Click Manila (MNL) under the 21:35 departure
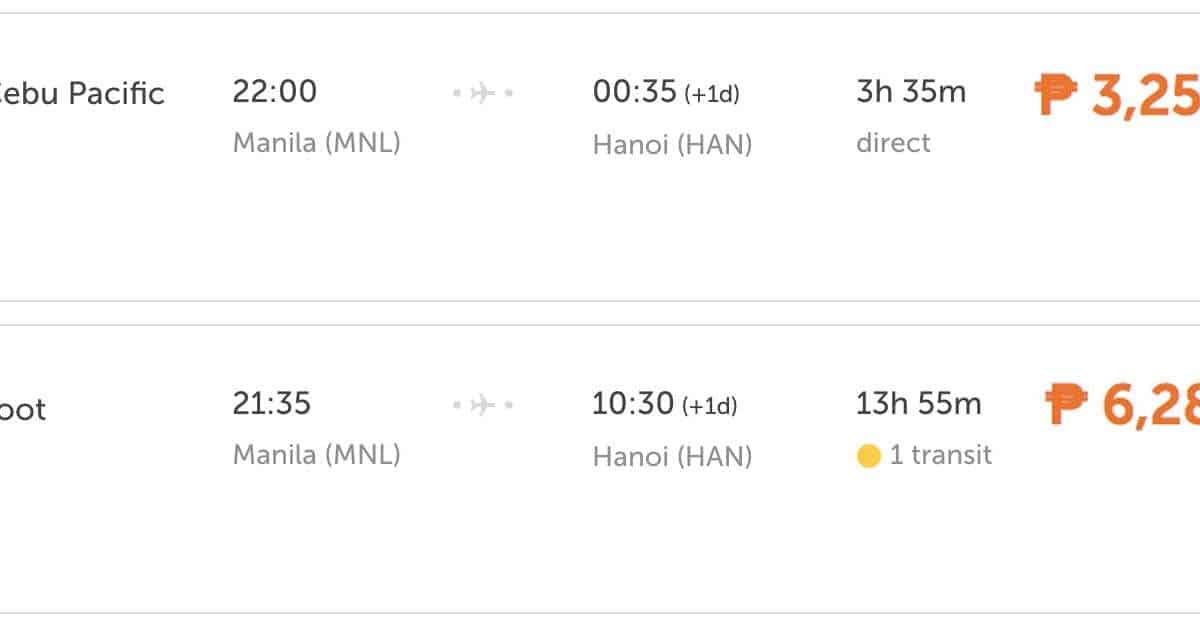Screen dimensions: 1200x631 click(x=316, y=455)
